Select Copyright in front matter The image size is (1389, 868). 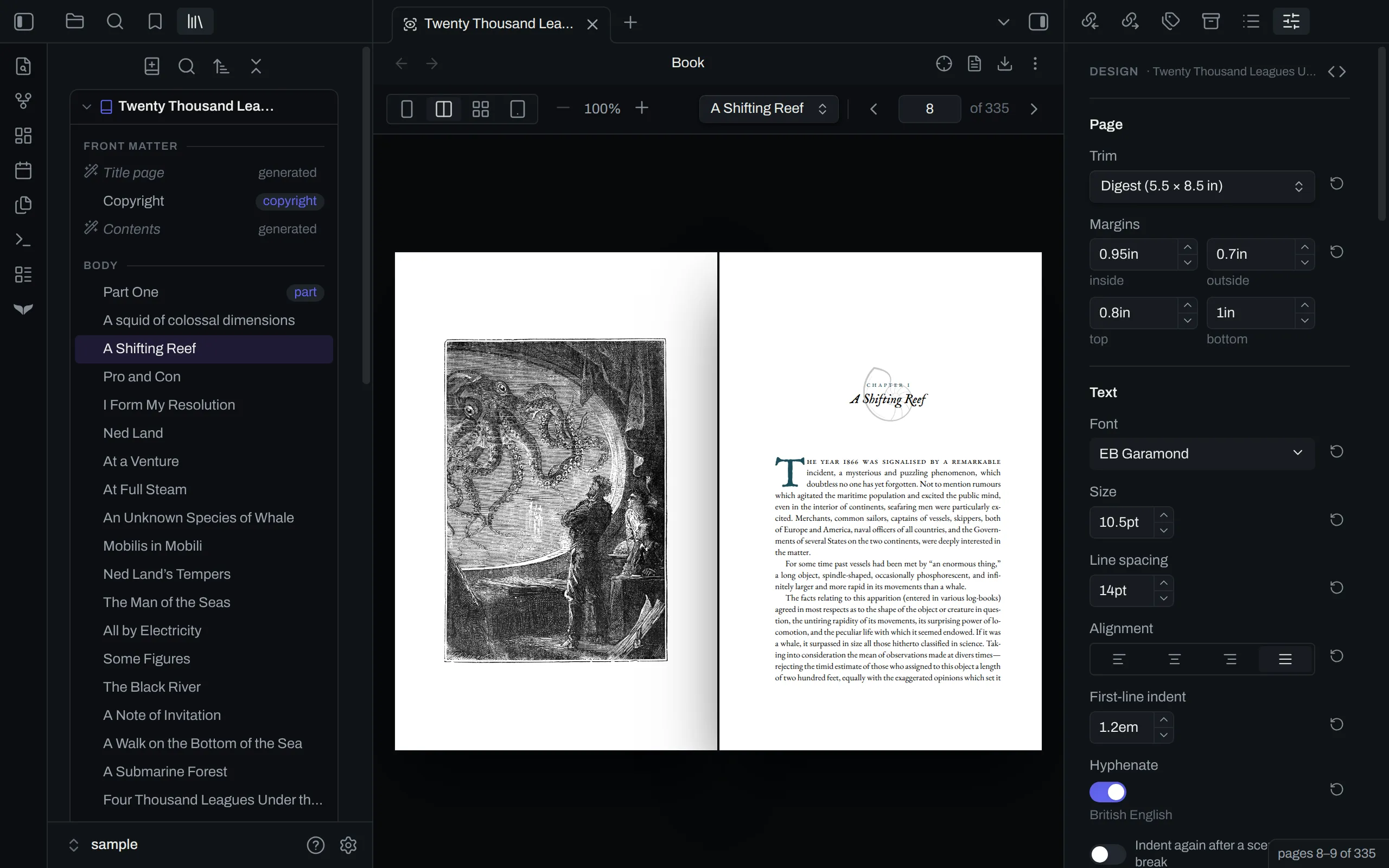pos(204,201)
